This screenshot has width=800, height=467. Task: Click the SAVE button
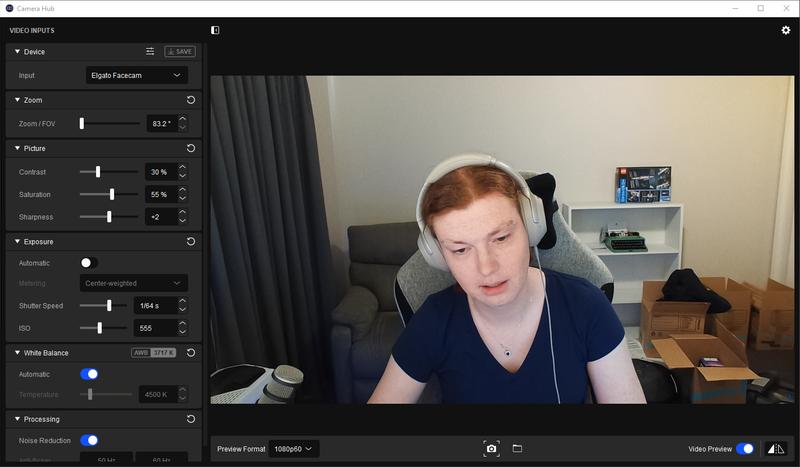pos(180,51)
